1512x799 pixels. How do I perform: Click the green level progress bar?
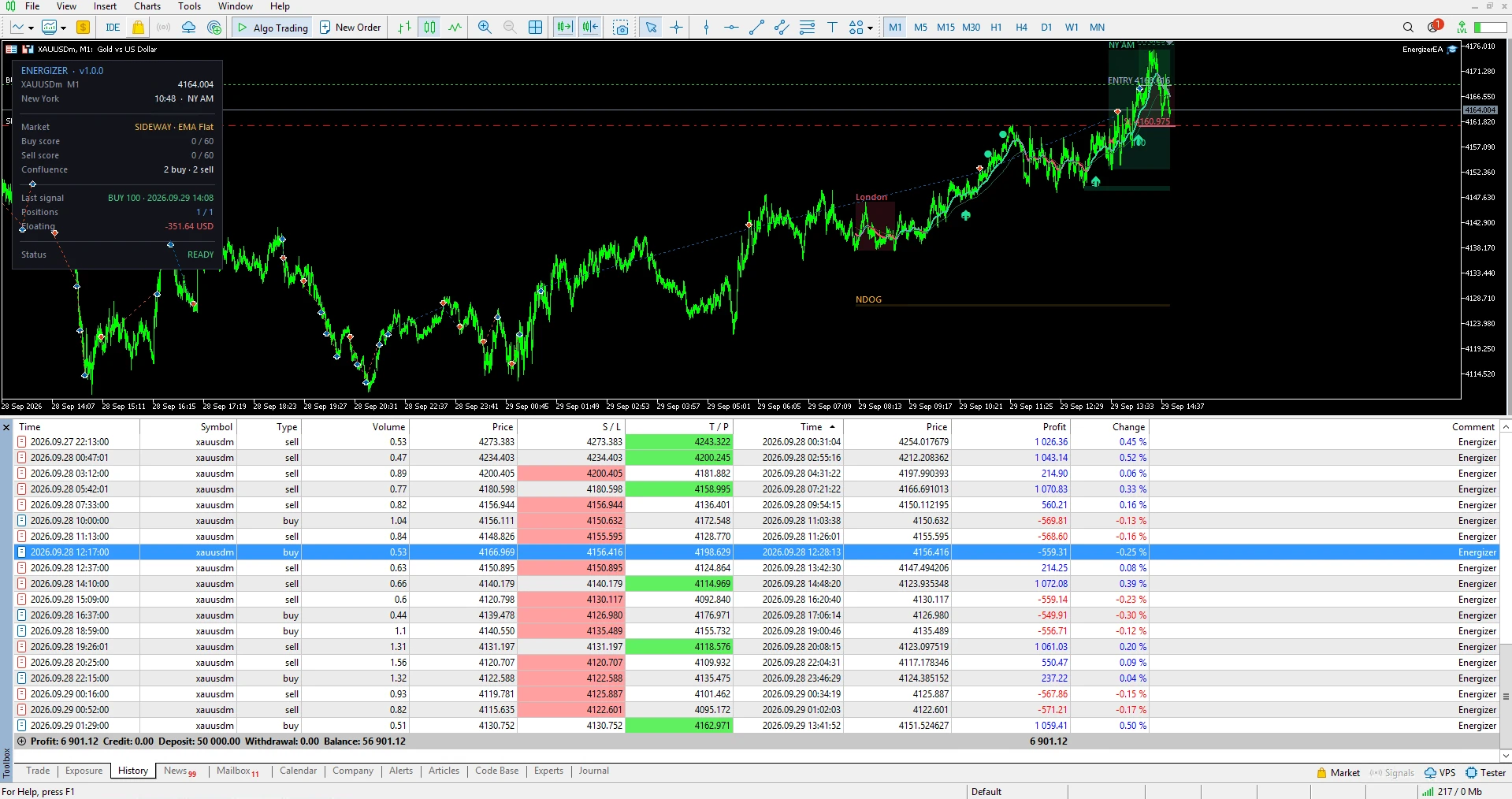pyautogui.click(x=1490, y=28)
